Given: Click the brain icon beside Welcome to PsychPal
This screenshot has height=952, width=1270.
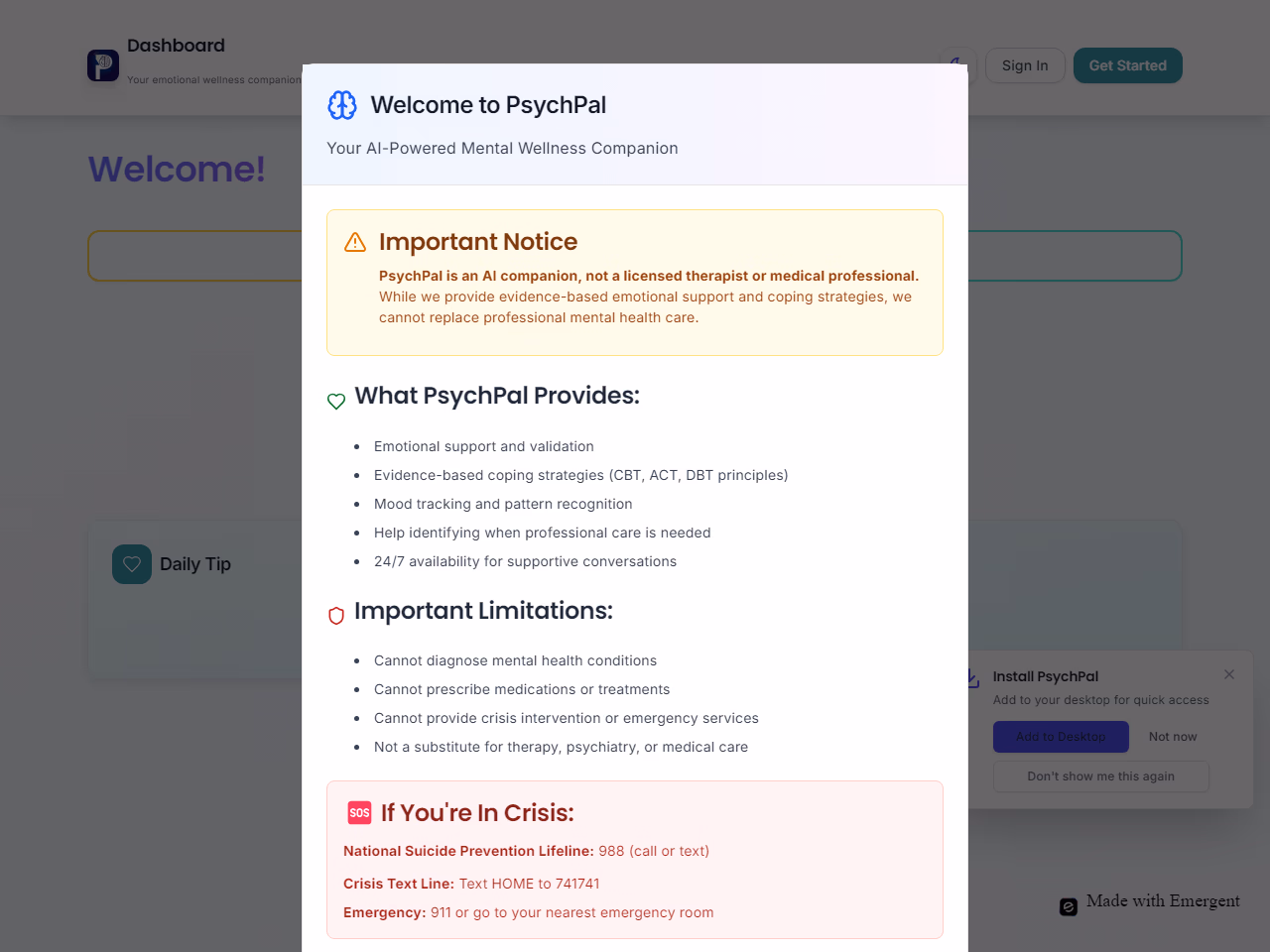Looking at the screenshot, I should point(342,105).
